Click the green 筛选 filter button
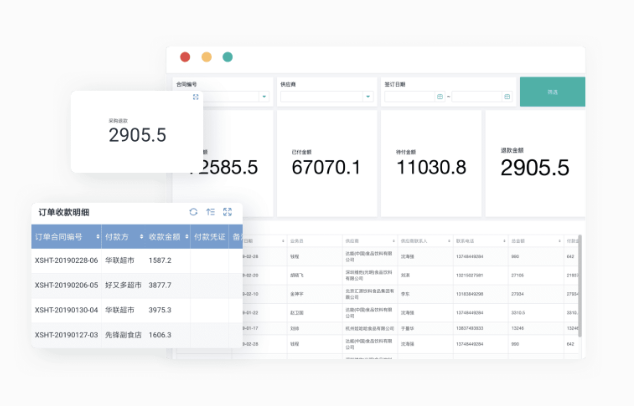This screenshot has width=634, height=406. pyautogui.click(x=552, y=92)
